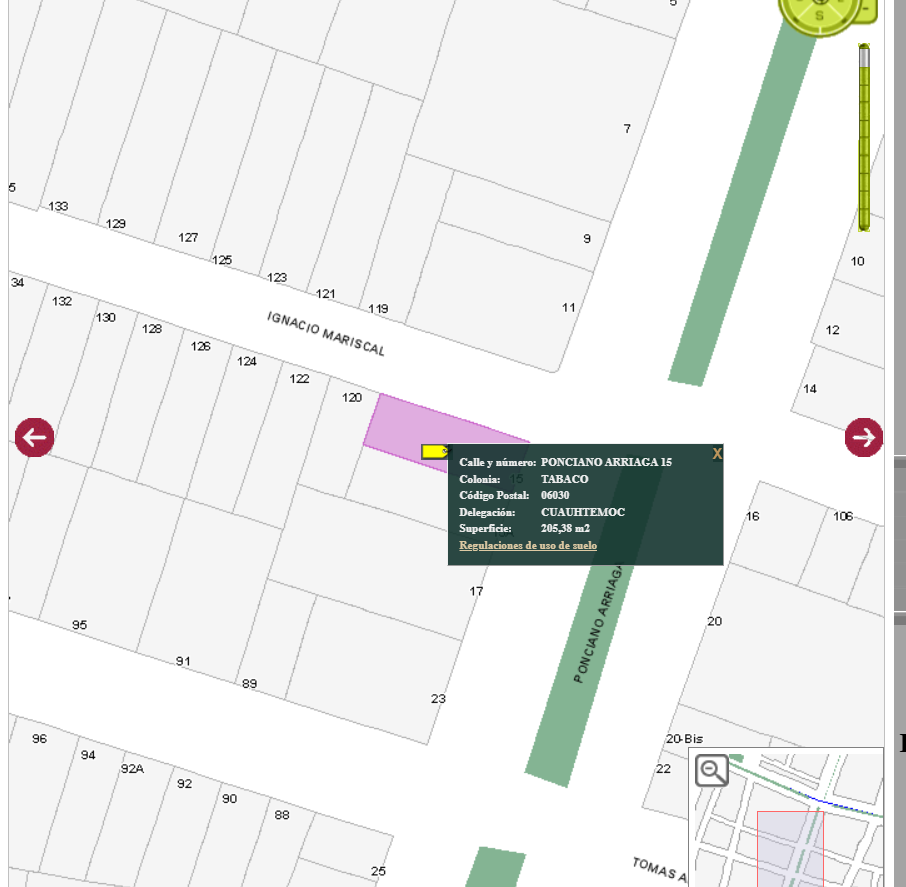The image size is (906, 887).
Task: Select parcel number 119
Action: (x=378, y=309)
